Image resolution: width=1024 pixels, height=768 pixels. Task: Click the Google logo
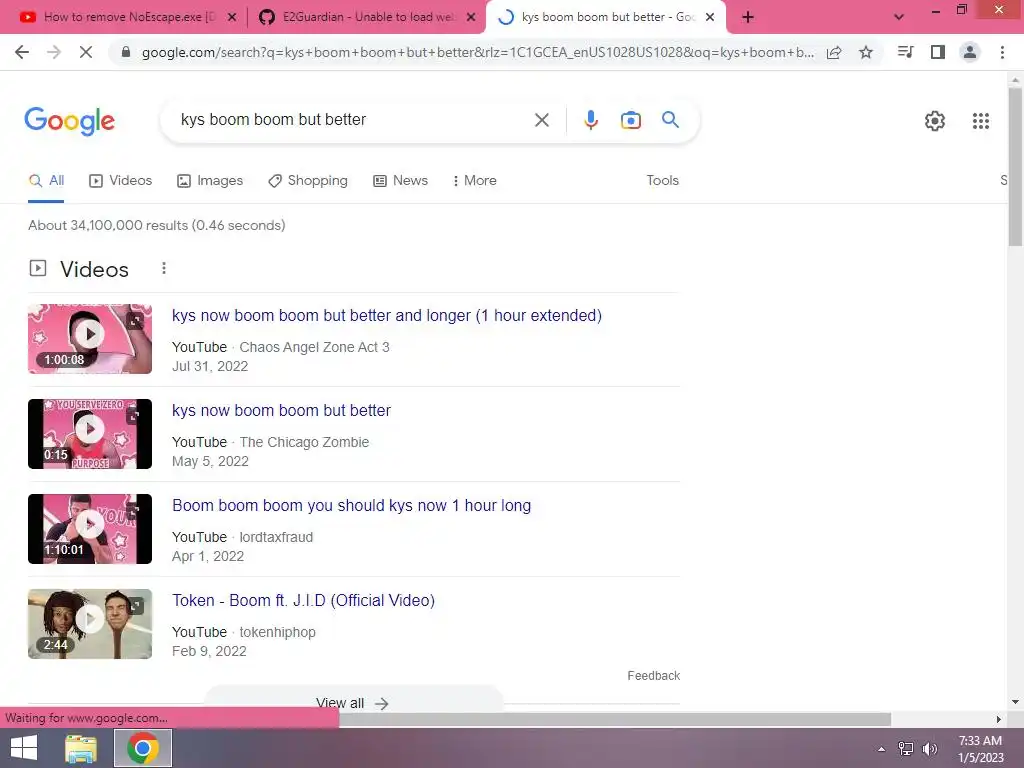pyautogui.click(x=70, y=121)
